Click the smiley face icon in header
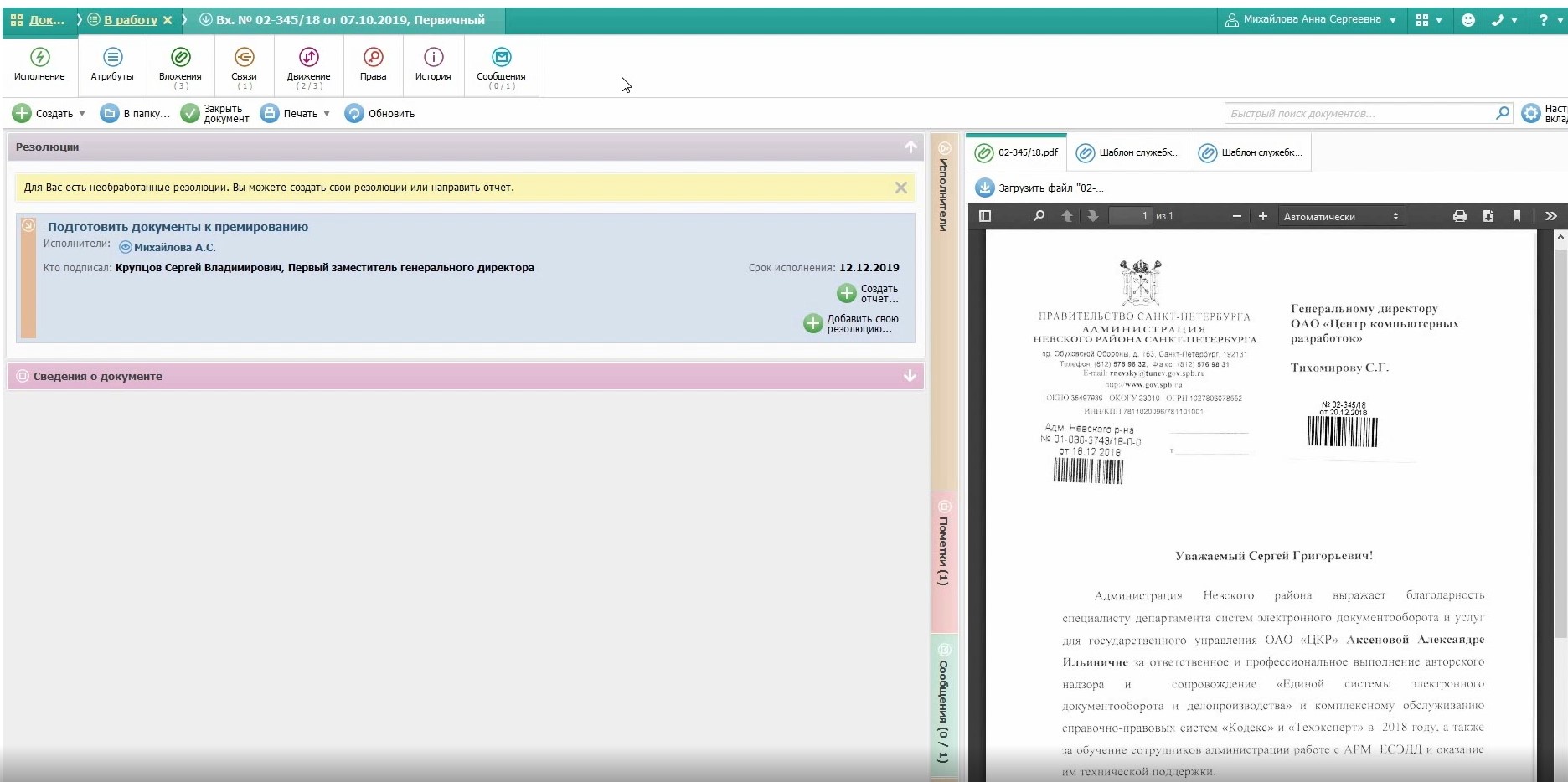 click(x=1468, y=20)
